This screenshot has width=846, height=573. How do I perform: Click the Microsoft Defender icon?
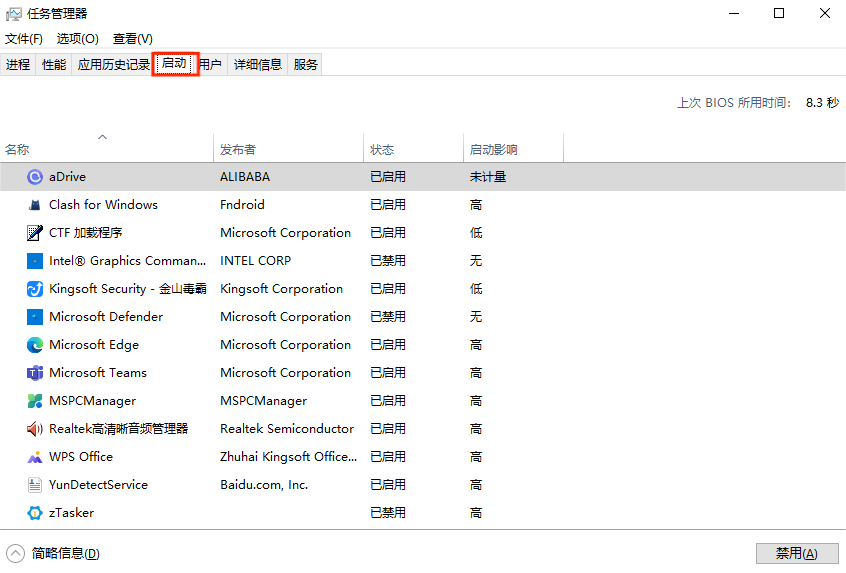[35, 317]
